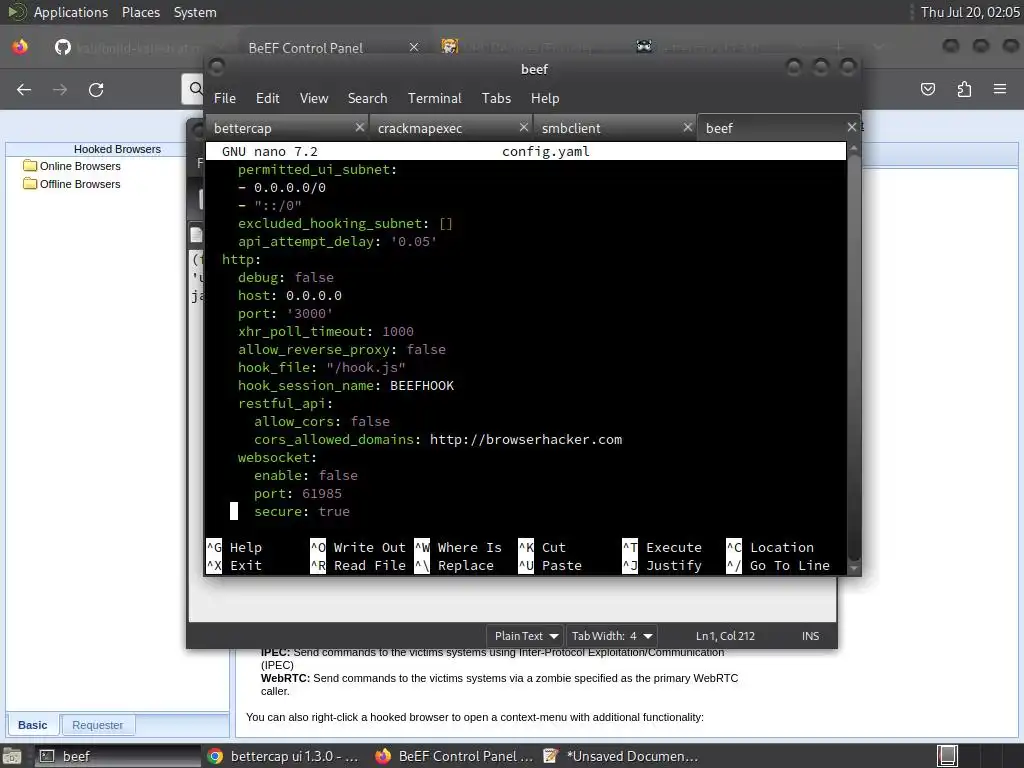Click the show desktop icon in taskbar

click(x=12, y=756)
